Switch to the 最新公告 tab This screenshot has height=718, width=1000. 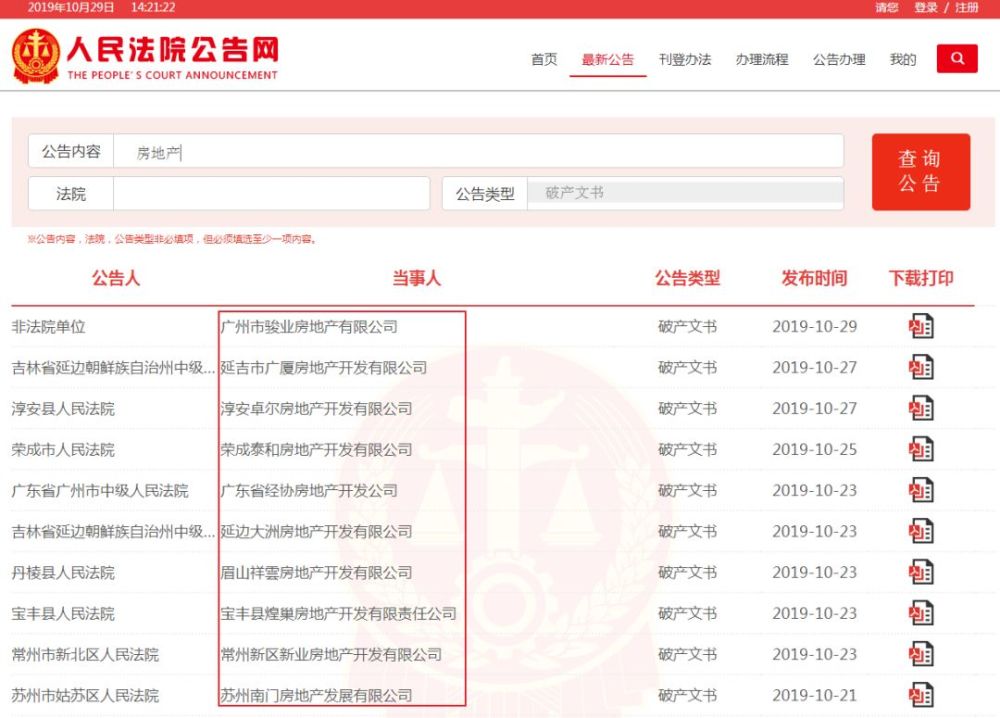[x=608, y=59]
